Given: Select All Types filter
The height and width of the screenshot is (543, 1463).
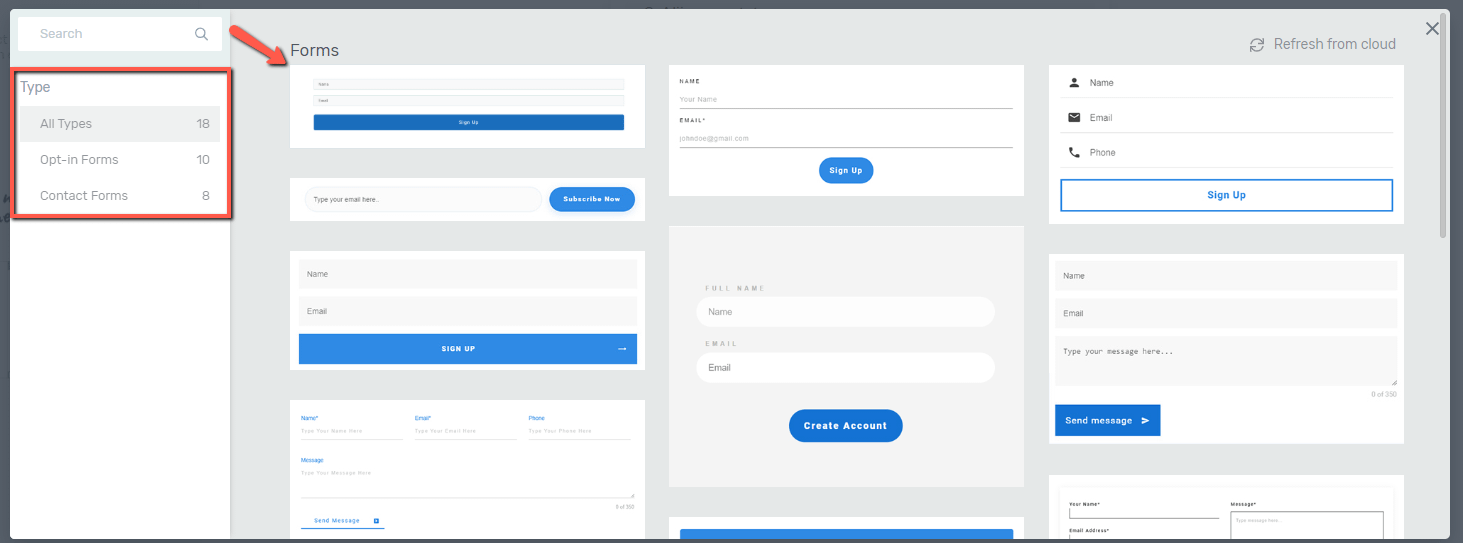Looking at the screenshot, I should [x=120, y=124].
